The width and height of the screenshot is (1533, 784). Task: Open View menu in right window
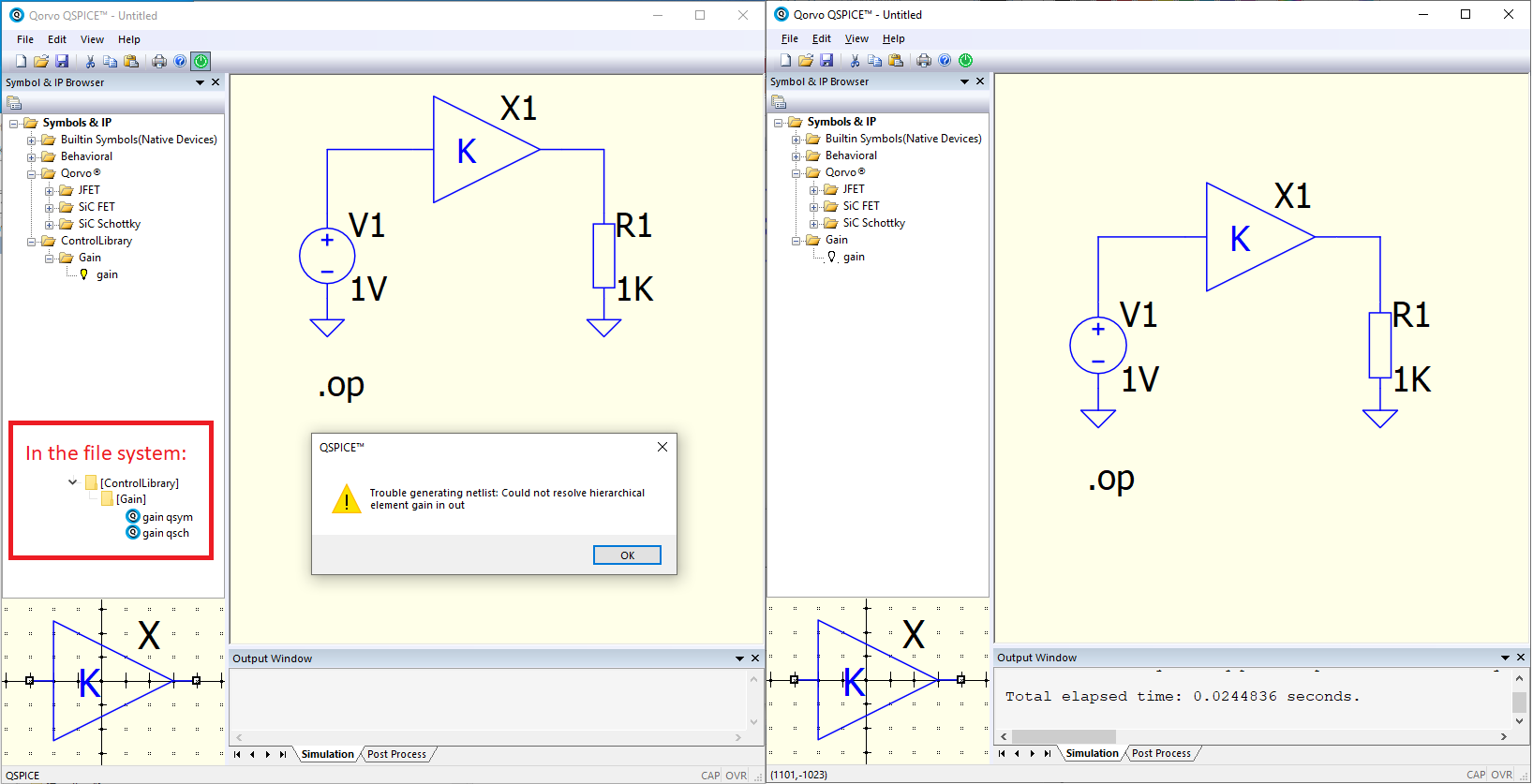(x=856, y=38)
